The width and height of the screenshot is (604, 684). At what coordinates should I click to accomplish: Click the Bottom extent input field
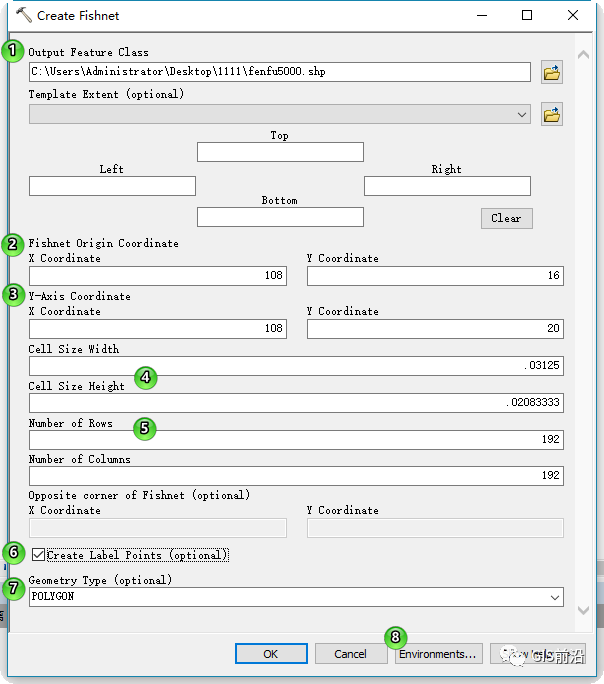(280, 217)
